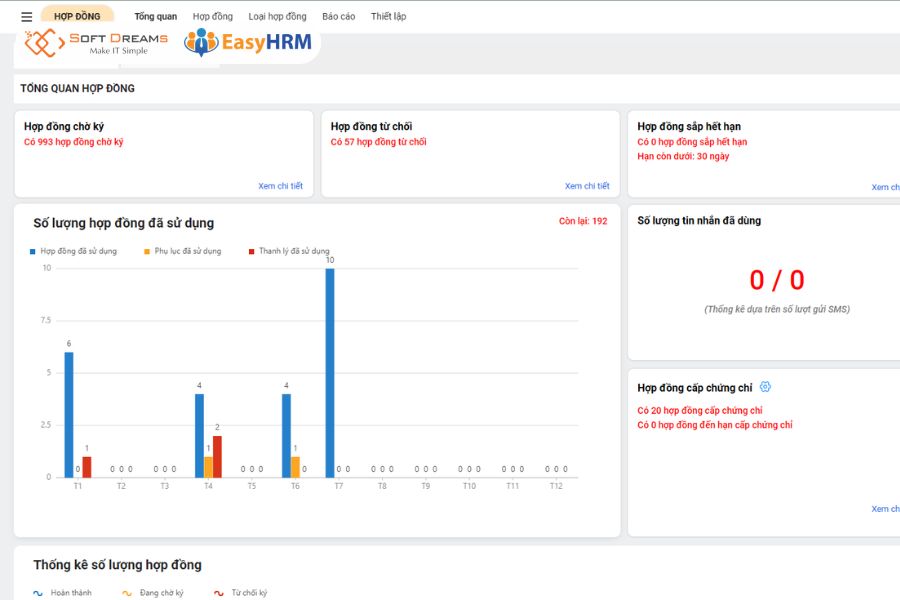Click 'Có 0 hợp đồng sắp hết hạn' text
This screenshot has height=600, width=900.
(x=692, y=142)
